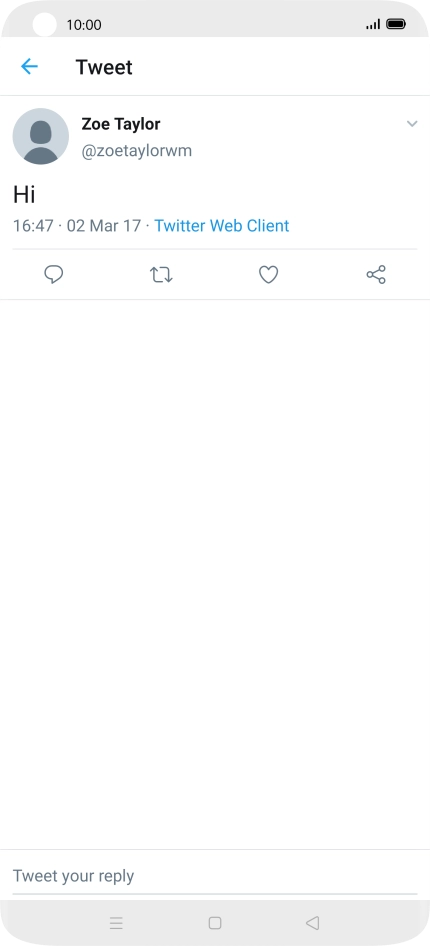Open the Twitter Web Client link

(x=222, y=226)
